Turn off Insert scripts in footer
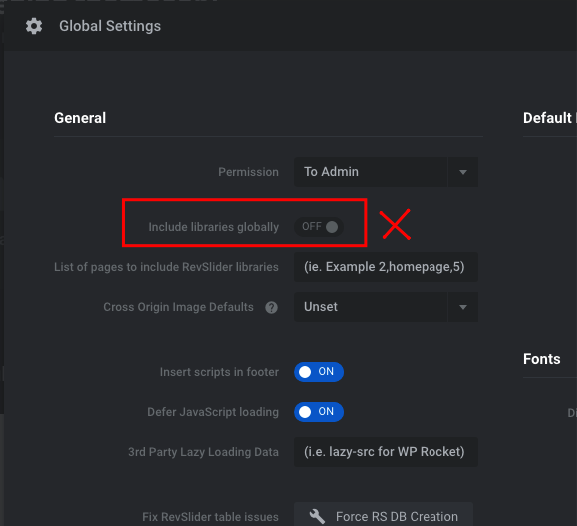Screen dimensions: 577x526 [319, 372]
